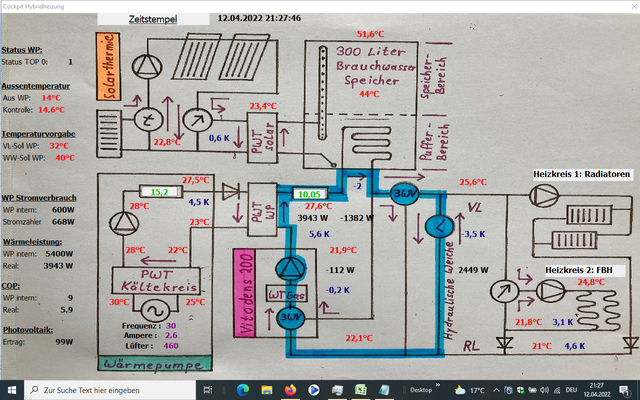Click the WW-Soll WP value 40°C

click(x=65, y=158)
